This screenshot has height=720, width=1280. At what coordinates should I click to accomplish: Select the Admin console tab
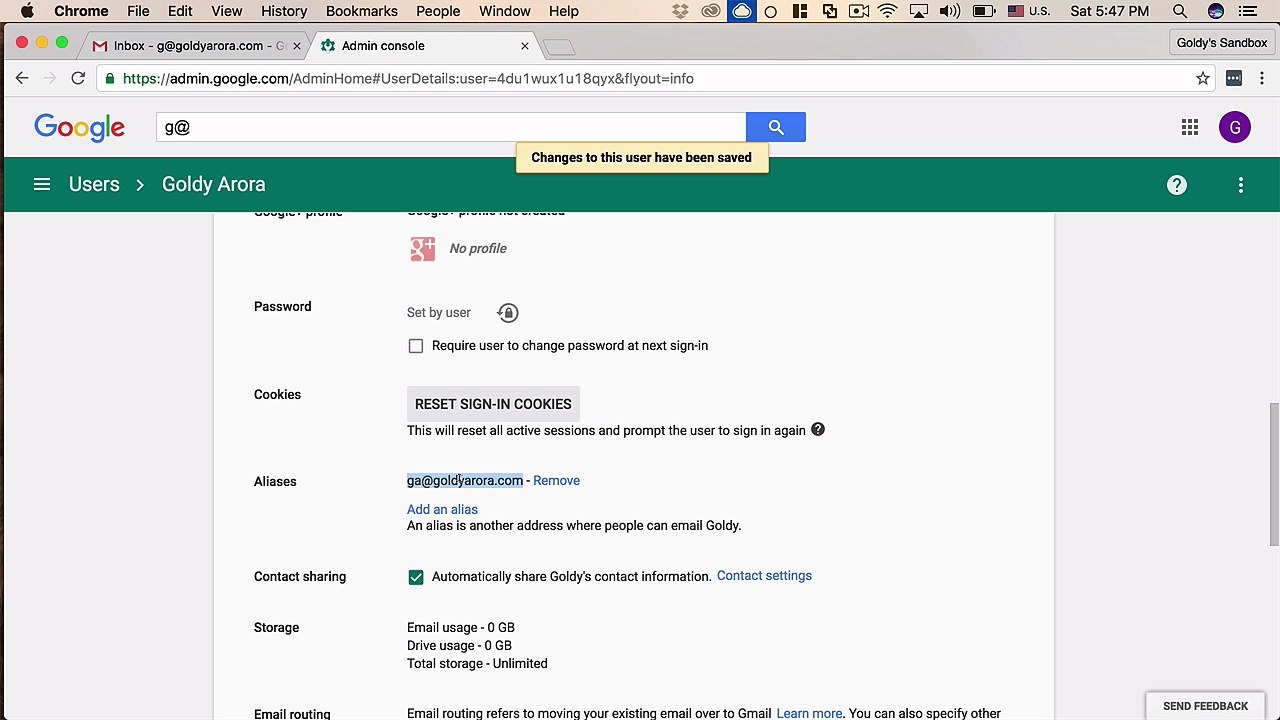click(x=424, y=46)
